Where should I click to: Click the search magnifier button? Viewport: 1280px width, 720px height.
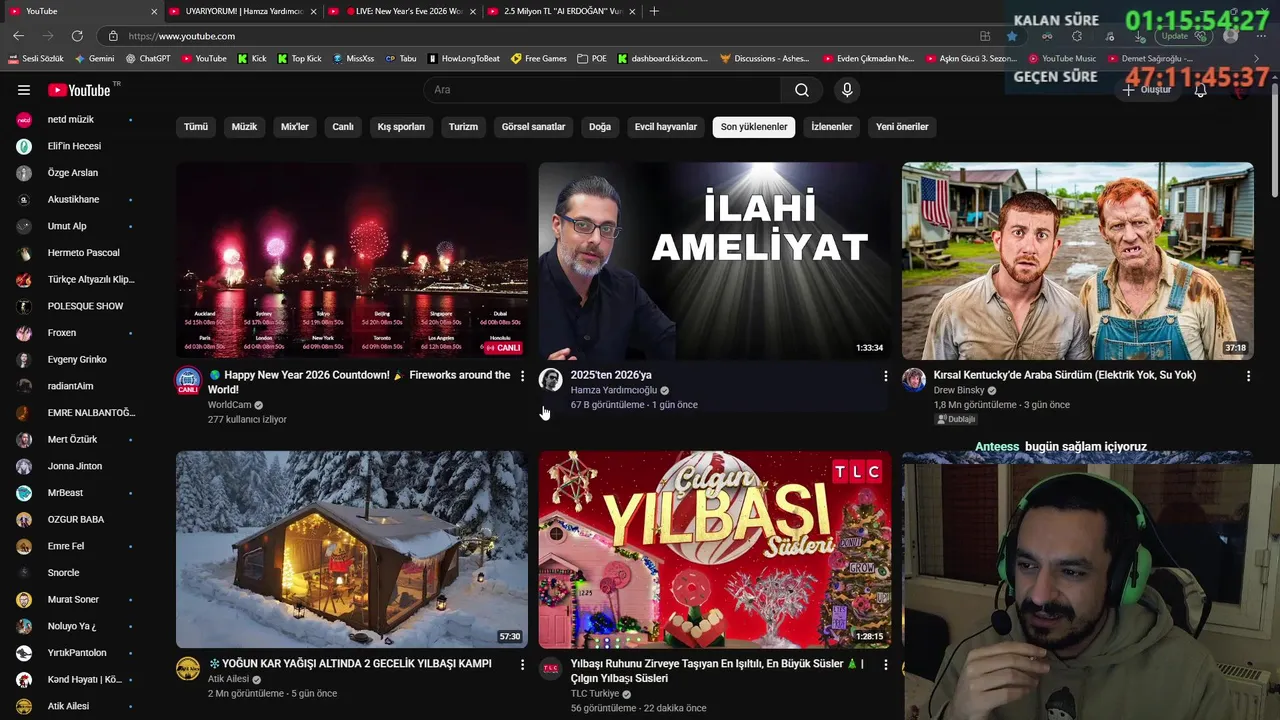[802, 90]
